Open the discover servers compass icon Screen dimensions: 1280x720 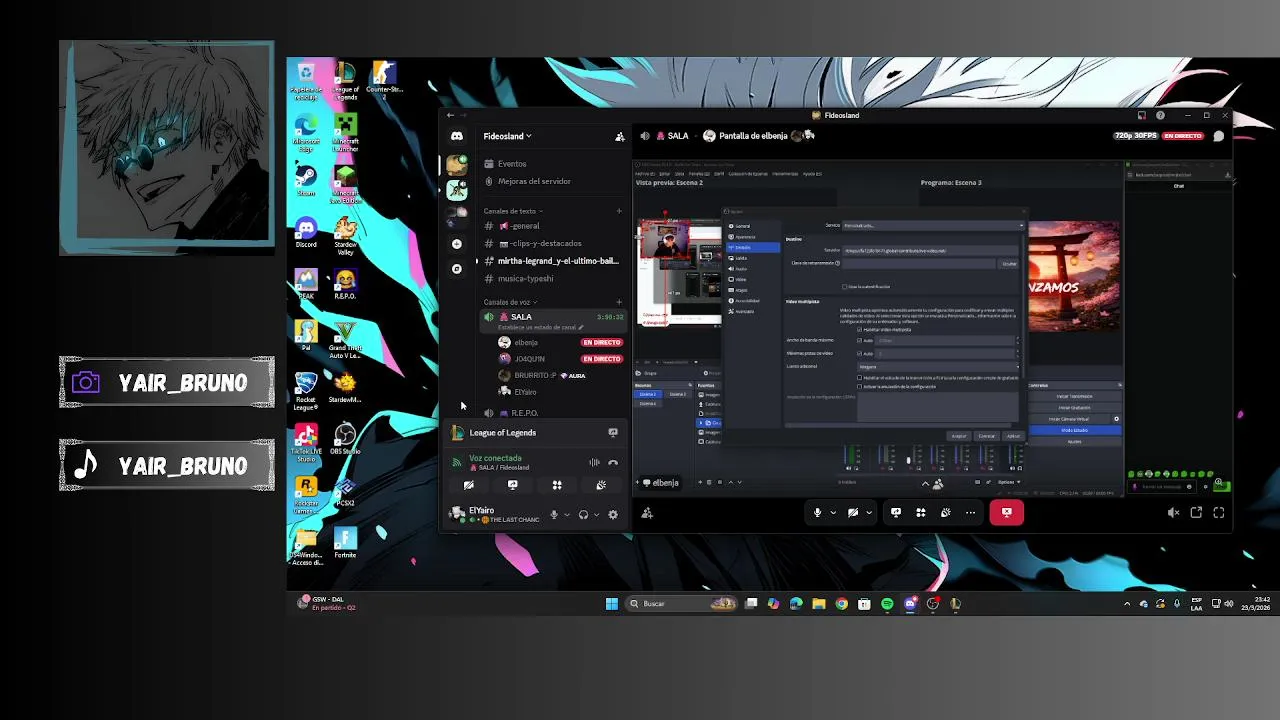(x=457, y=269)
